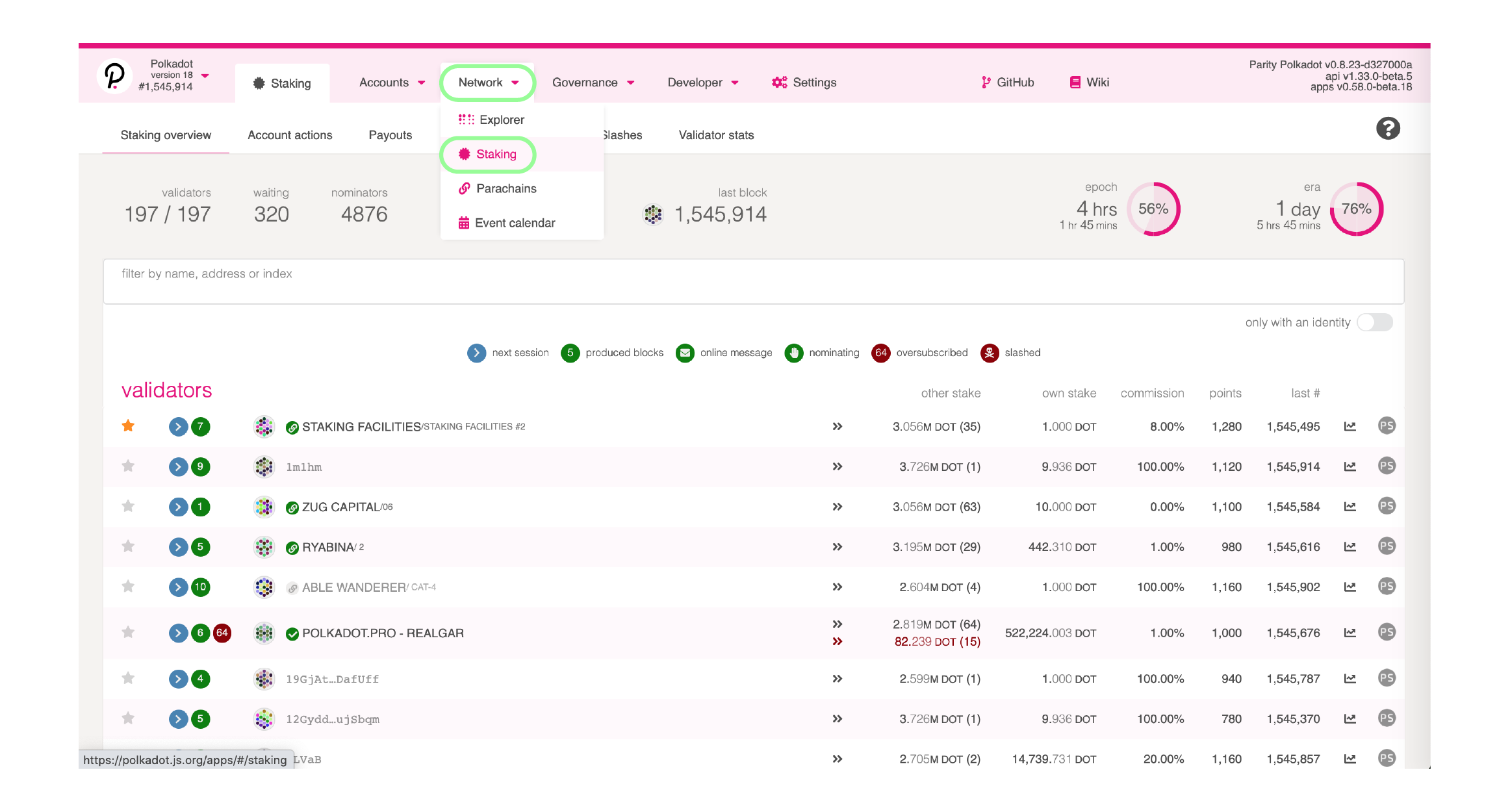Viewport: 1510px width, 812px height.
Task: Favorite the 12Gydd…ujSbqm validator star
Action: click(x=128, y=718)
